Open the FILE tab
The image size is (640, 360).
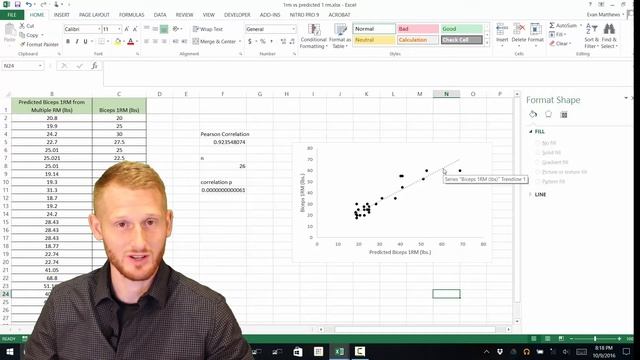12,15
